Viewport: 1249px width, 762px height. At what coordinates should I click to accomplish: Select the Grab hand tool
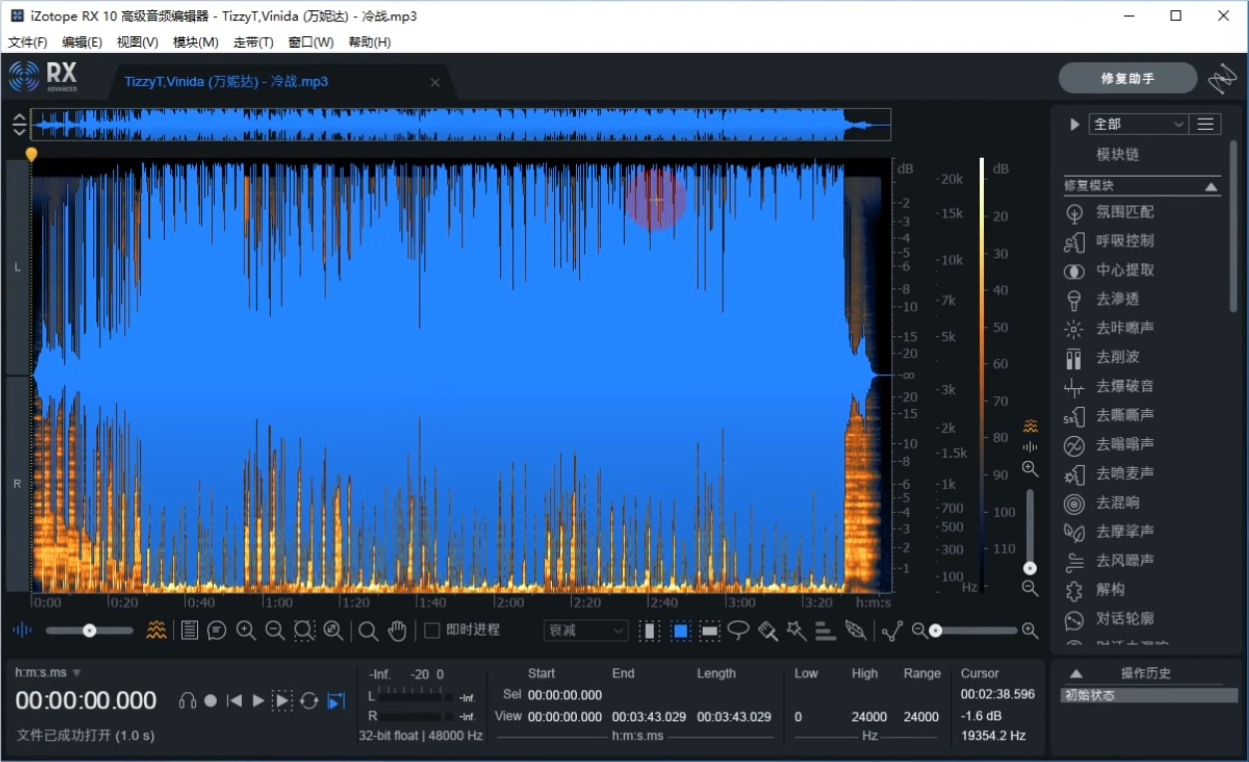[x=398, y=630]
